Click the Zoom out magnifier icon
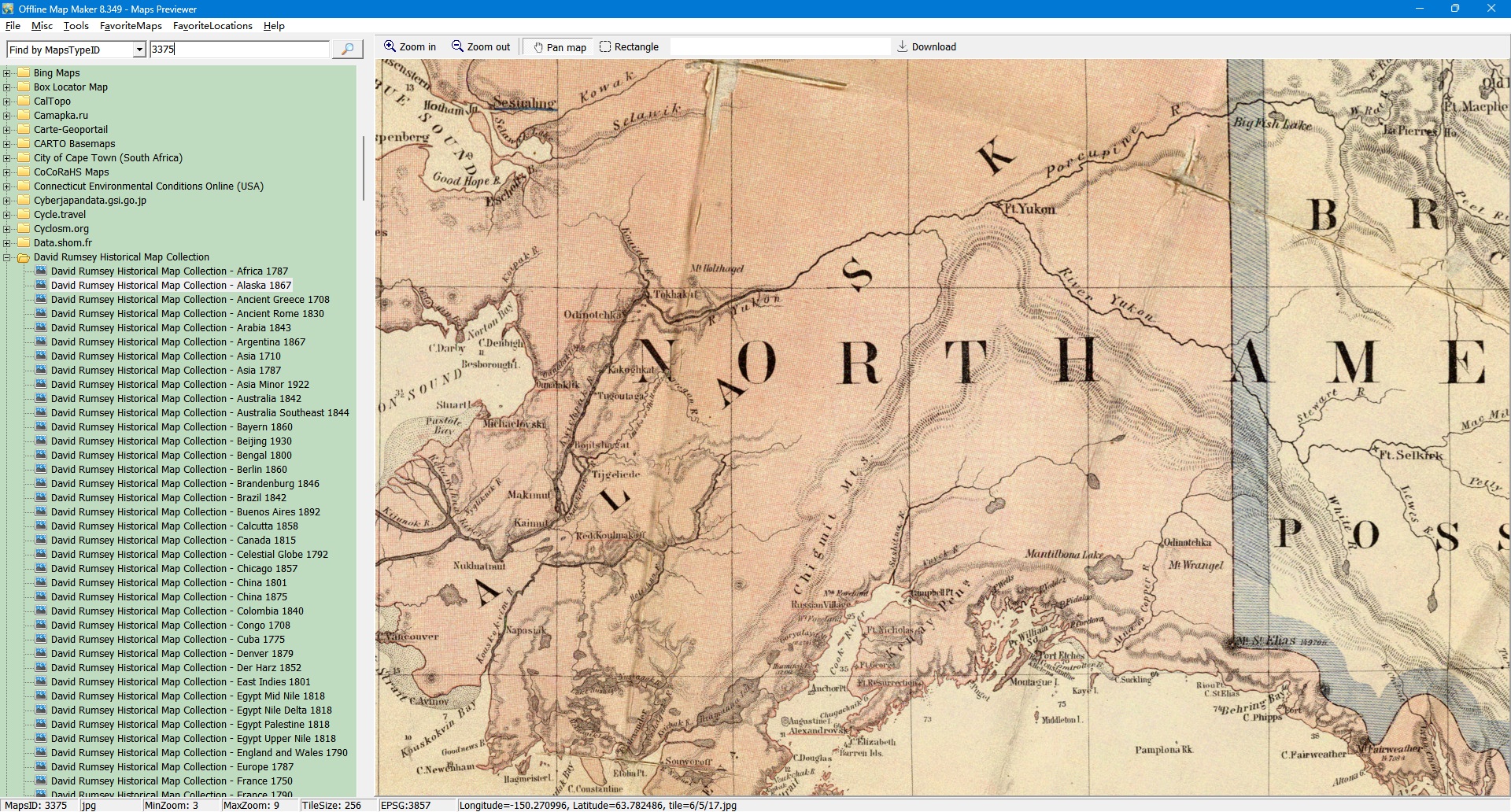 pos(457,46)
